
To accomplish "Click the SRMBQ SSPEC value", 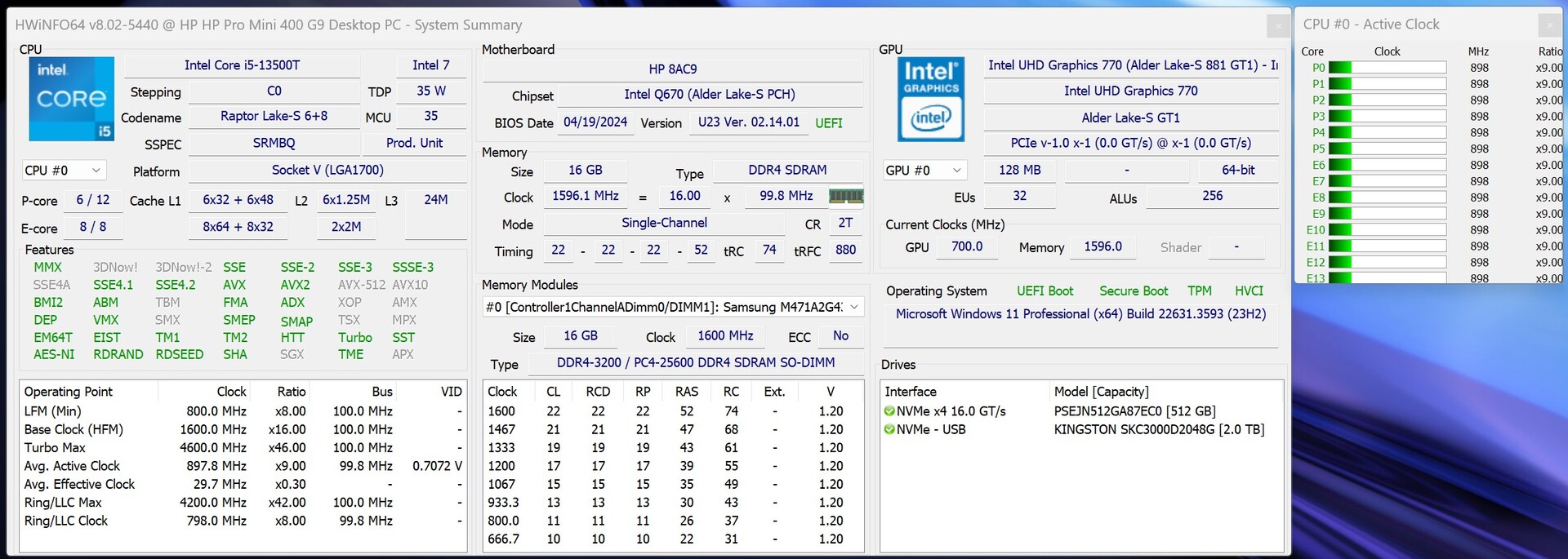I will point(274,143).
